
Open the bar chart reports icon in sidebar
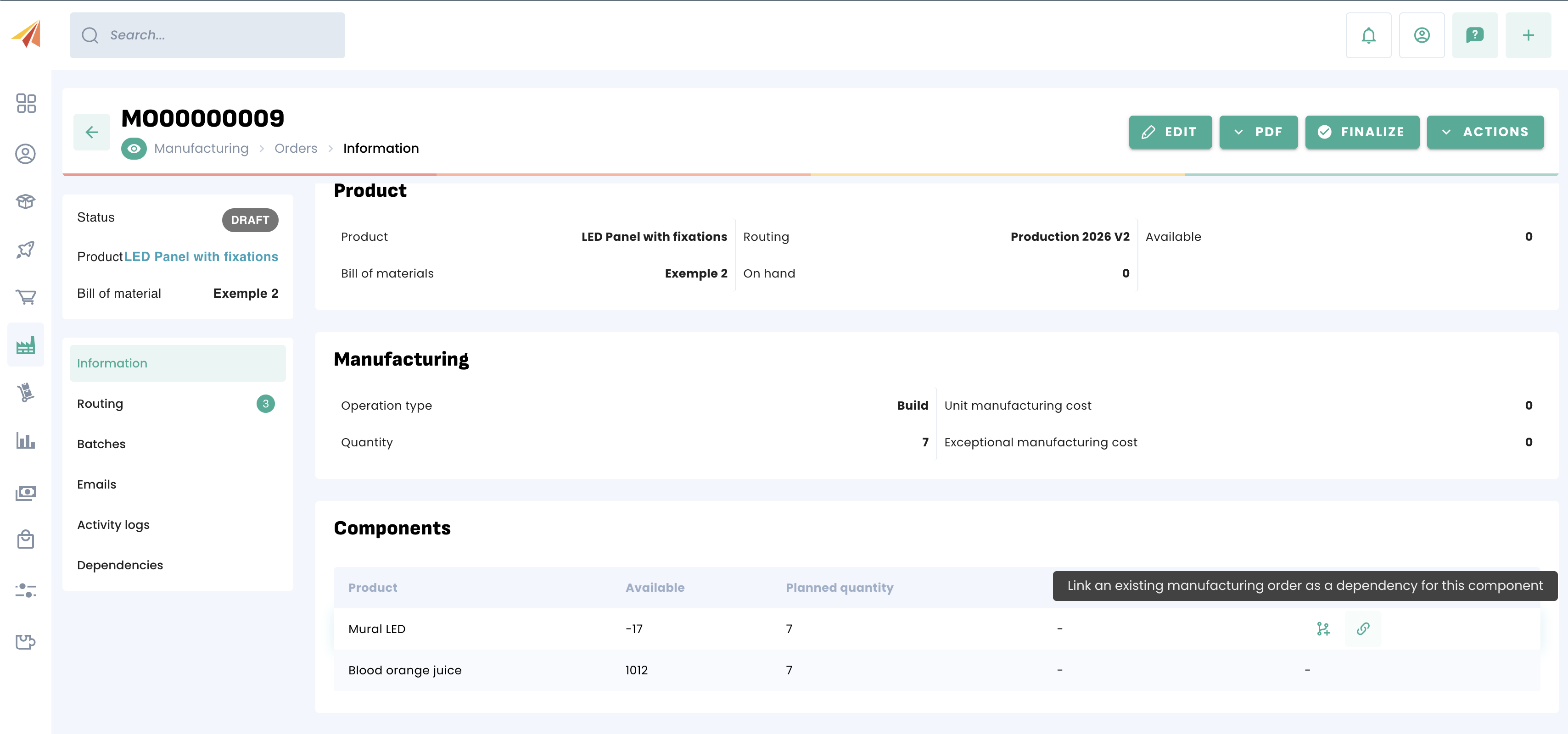pos(26,441)
